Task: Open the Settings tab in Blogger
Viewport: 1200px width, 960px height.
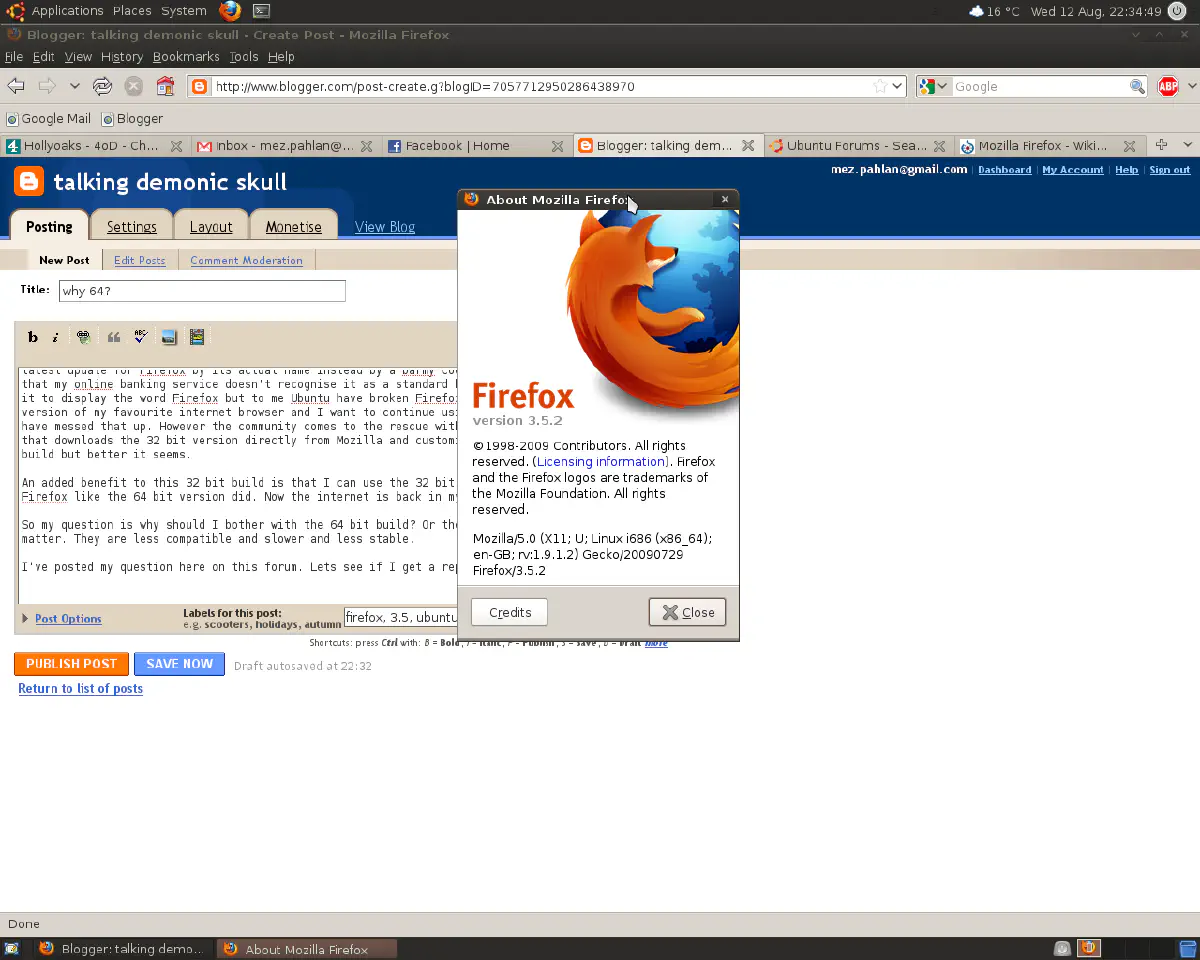Action: 132,227
